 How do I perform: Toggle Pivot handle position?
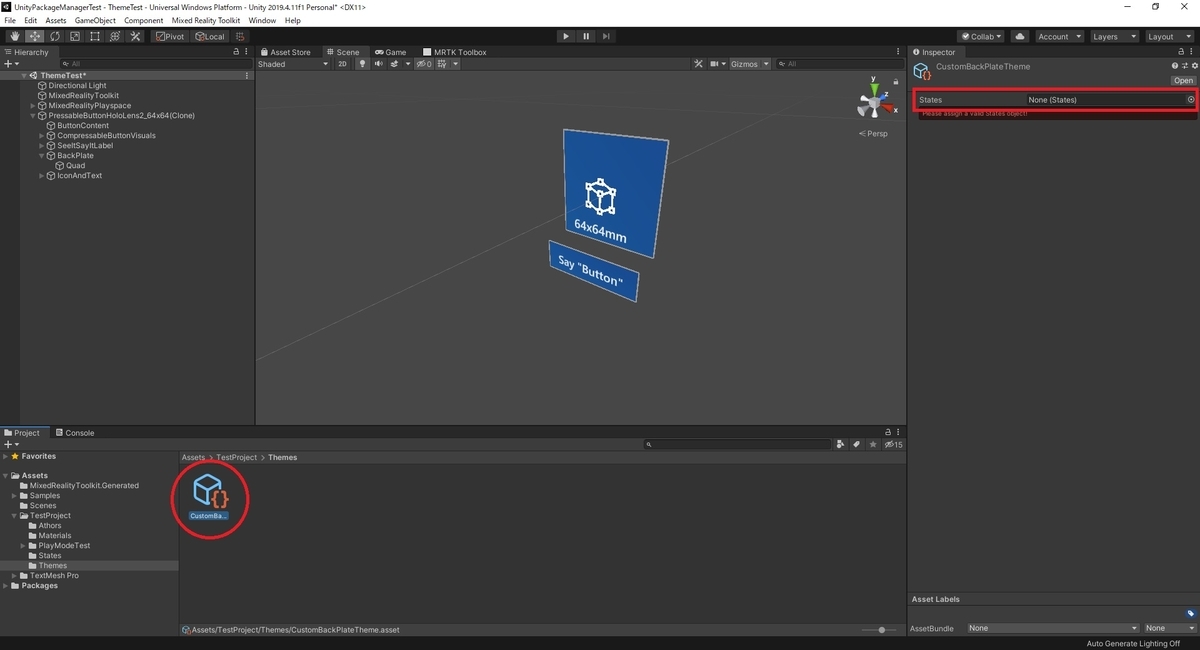pos(169,37)
